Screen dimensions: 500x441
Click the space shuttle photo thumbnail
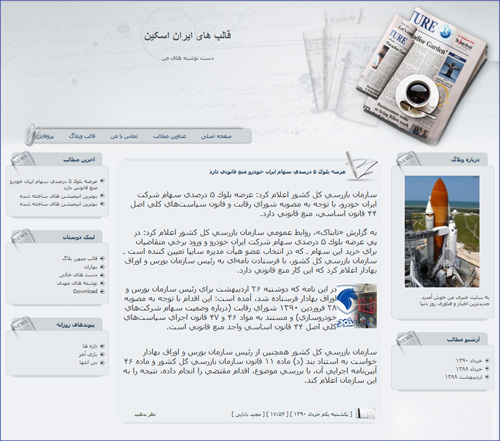tap(442, 232)
